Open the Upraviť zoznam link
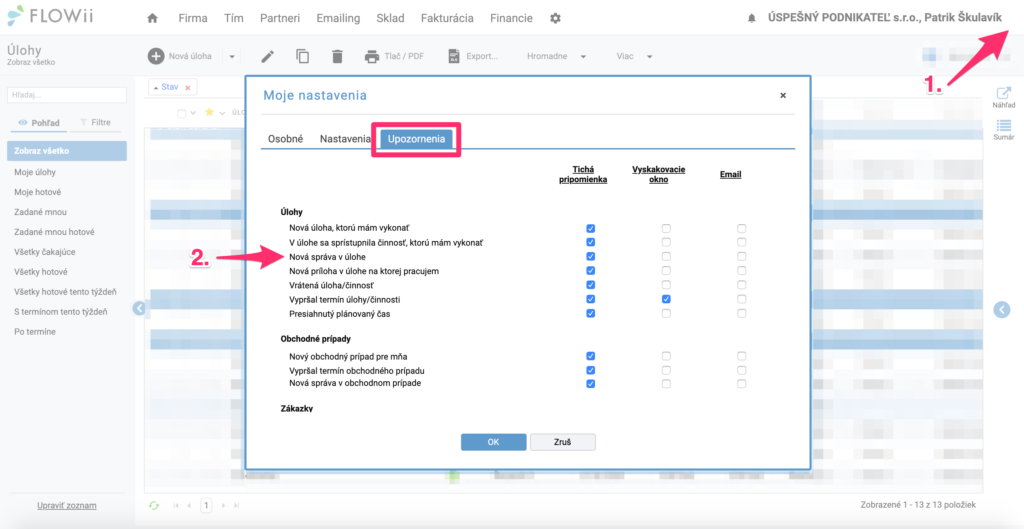Viewport: 1024px width, 529px height. [x=67, y=505]
